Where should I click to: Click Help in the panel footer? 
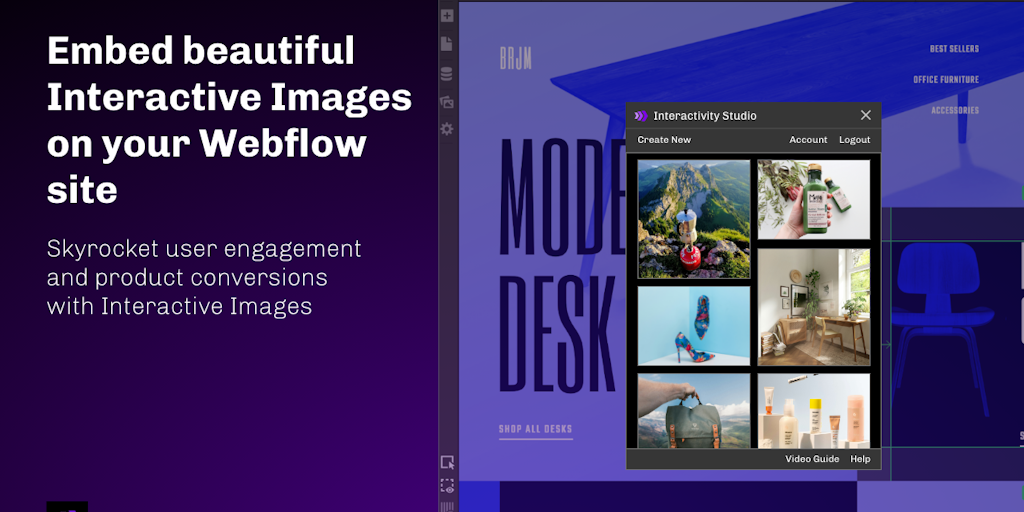(860, 459)
